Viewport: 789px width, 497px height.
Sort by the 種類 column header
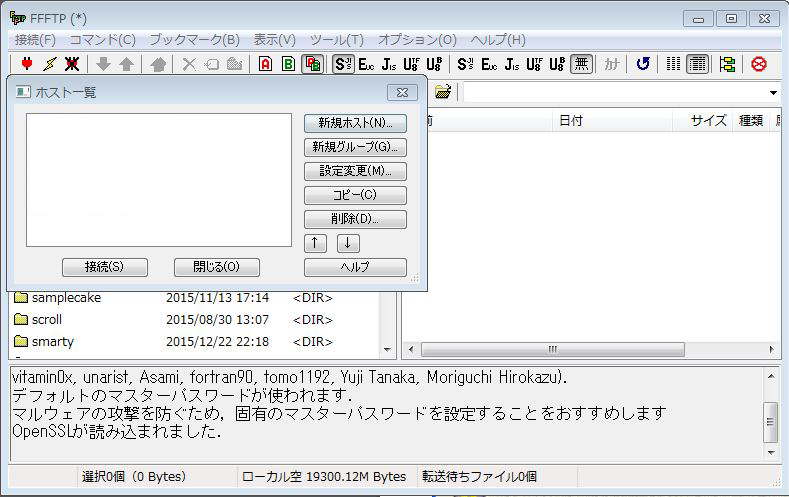pos(751,121)
